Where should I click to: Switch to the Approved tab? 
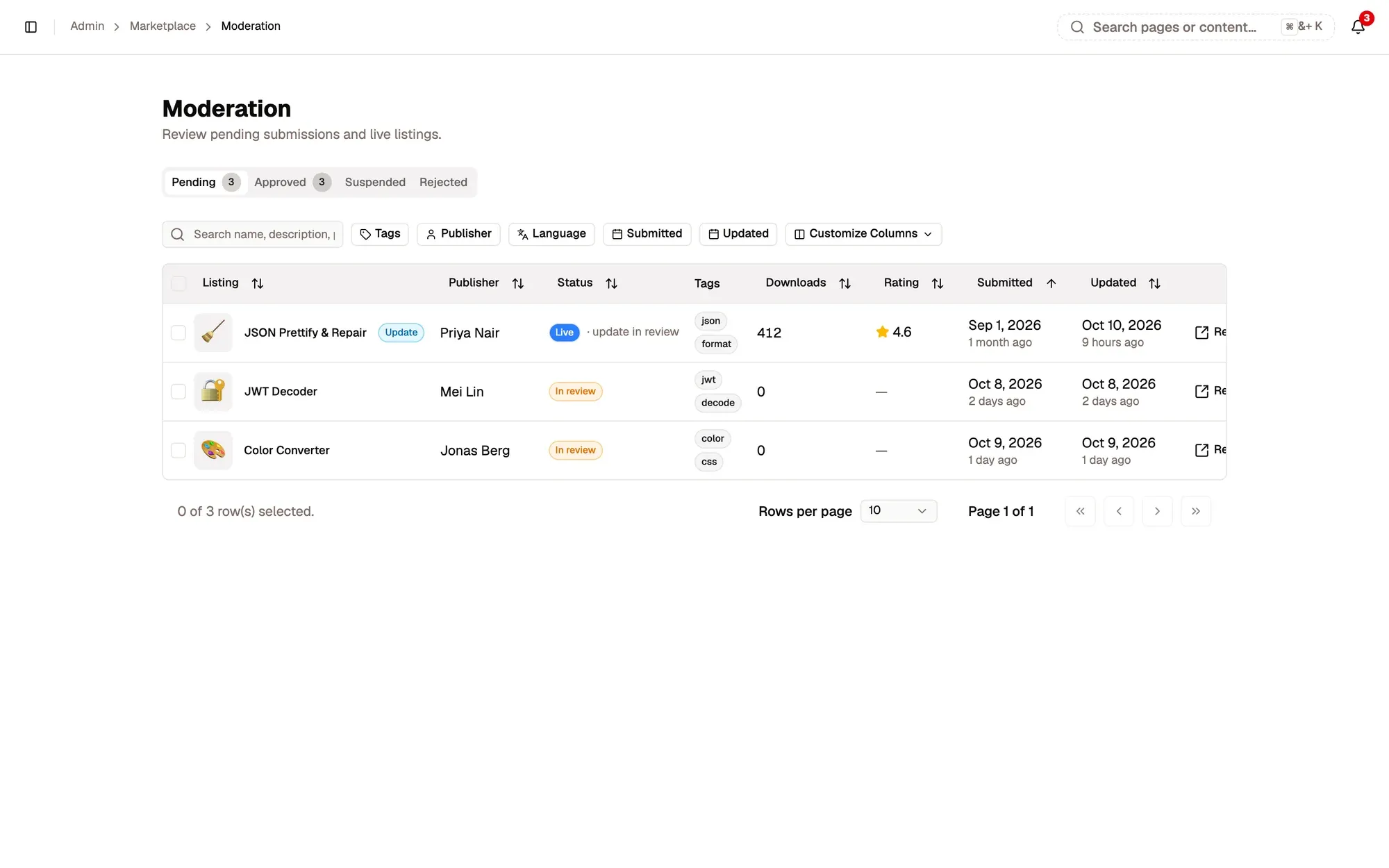pos(292,182)
